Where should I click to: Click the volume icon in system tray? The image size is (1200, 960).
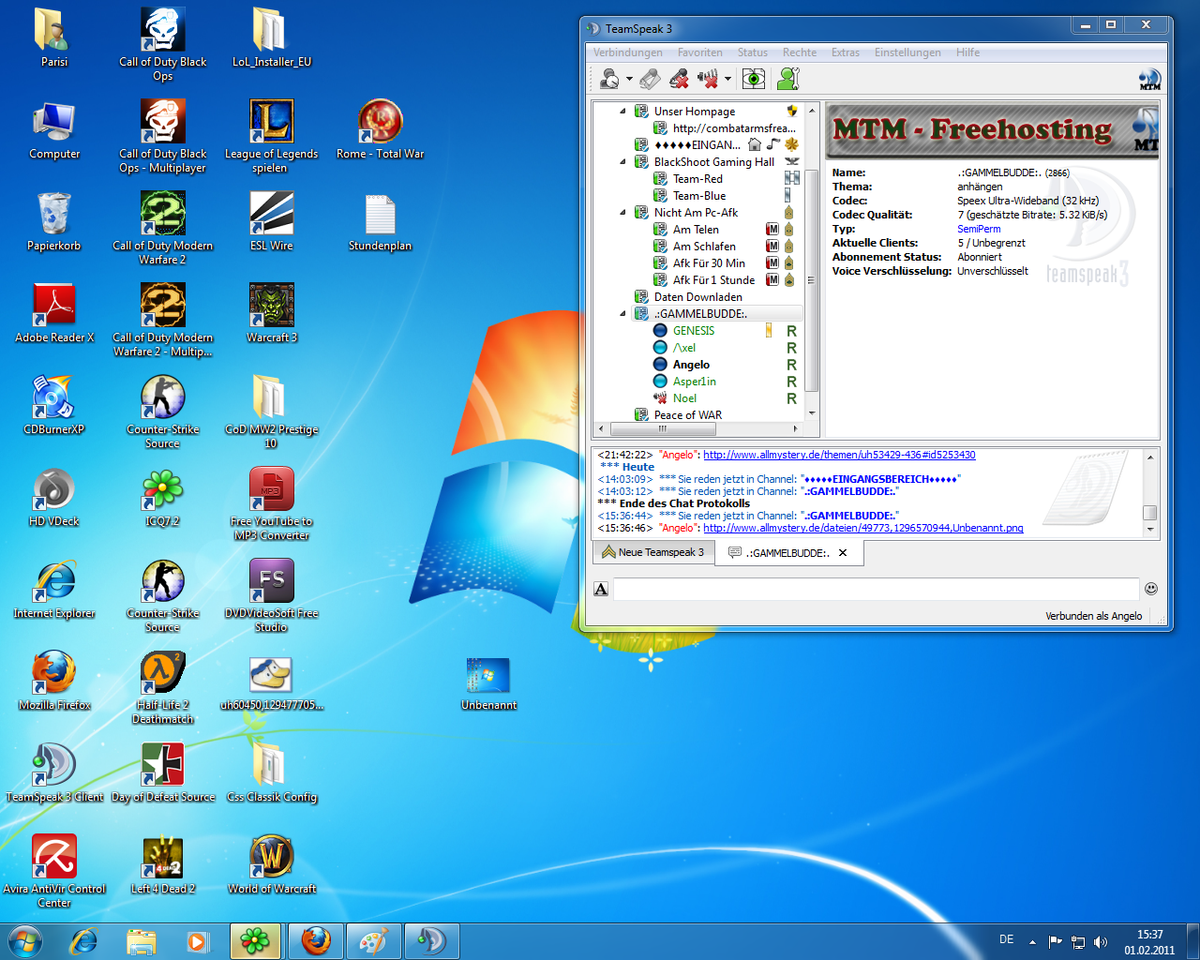coord(1101,941)
